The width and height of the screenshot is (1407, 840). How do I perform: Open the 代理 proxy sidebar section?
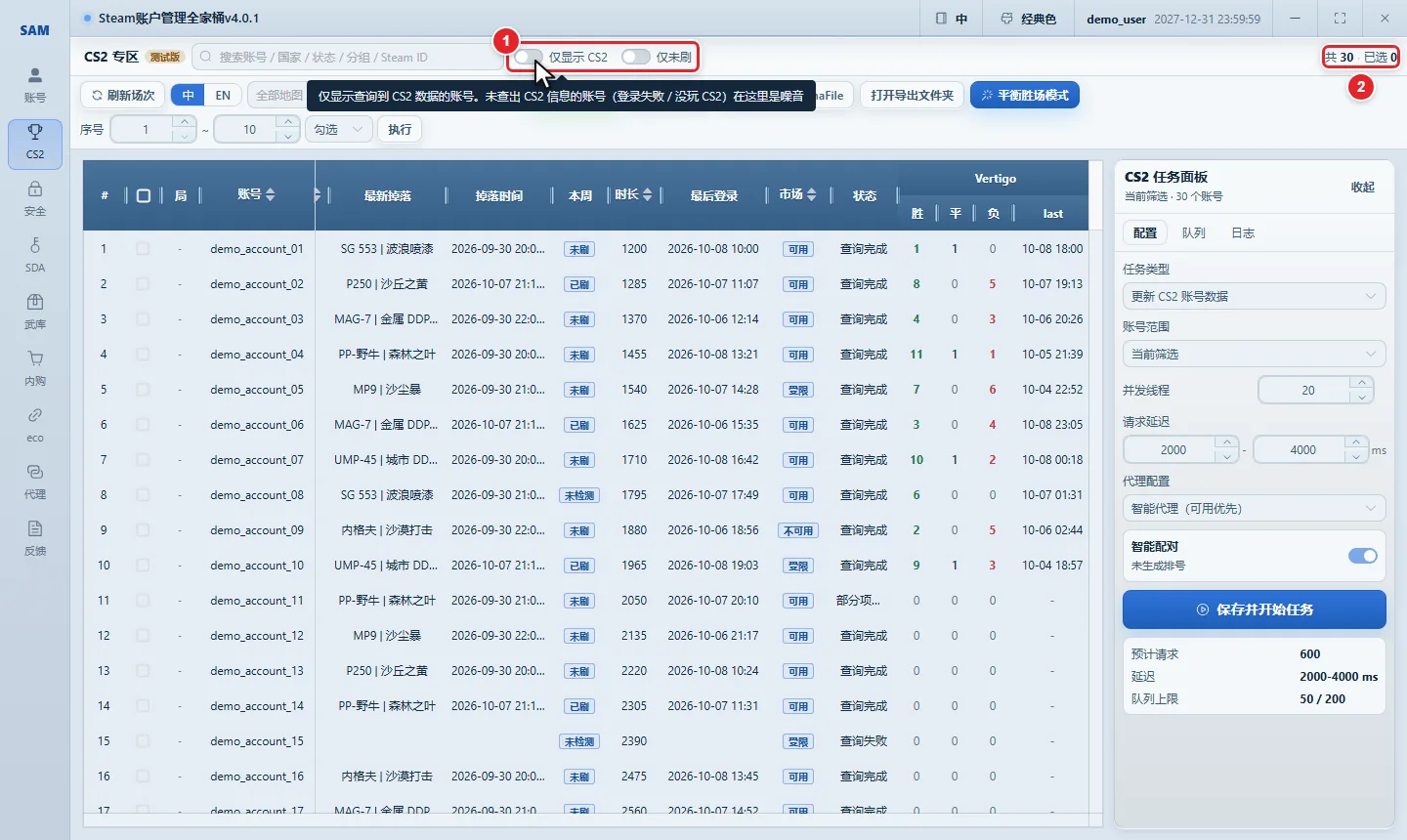pos(35,482)
